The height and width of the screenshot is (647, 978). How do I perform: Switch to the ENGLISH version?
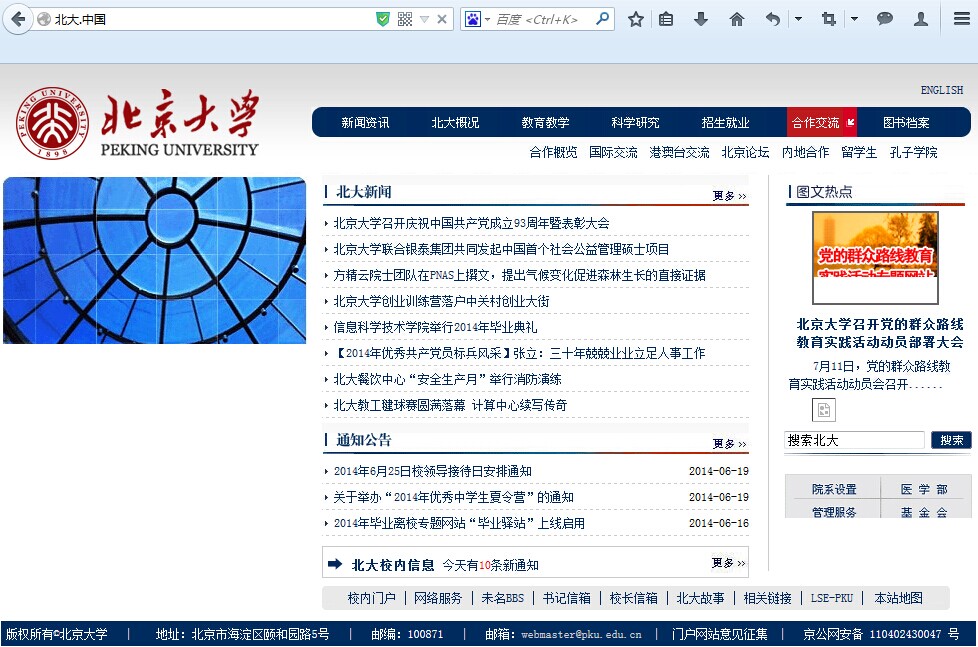point(942,90)
